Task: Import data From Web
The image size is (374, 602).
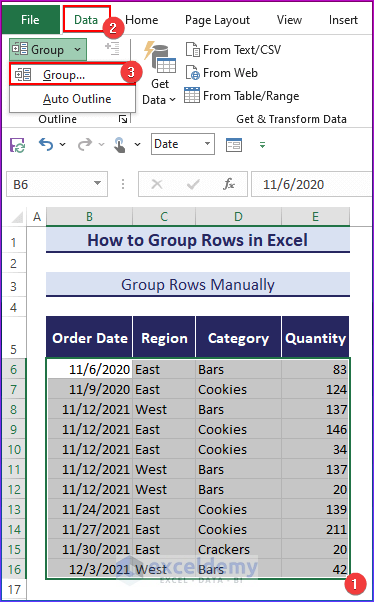Action: 222,73
